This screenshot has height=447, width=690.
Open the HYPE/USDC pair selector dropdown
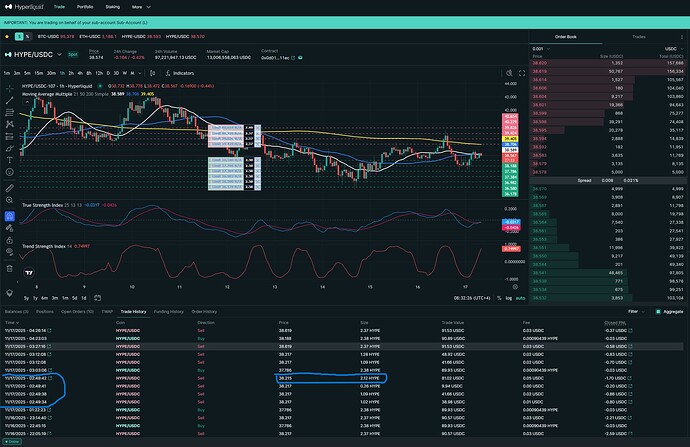click(x=37, y=53)
